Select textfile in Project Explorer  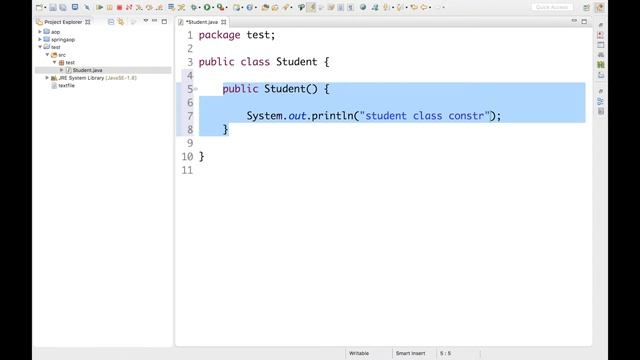coord(66,85)
